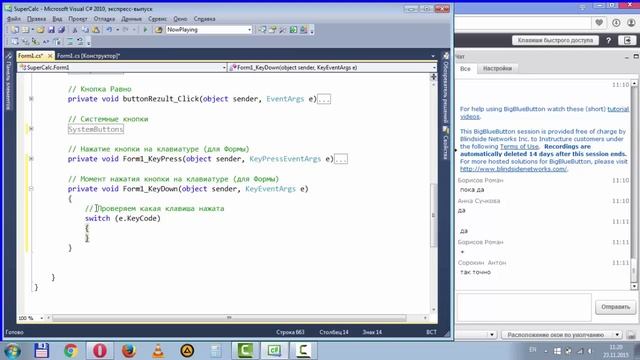Viewport: 640px width, 360px height.
Task: Click the chat message input field
Action: click(524, 307)
